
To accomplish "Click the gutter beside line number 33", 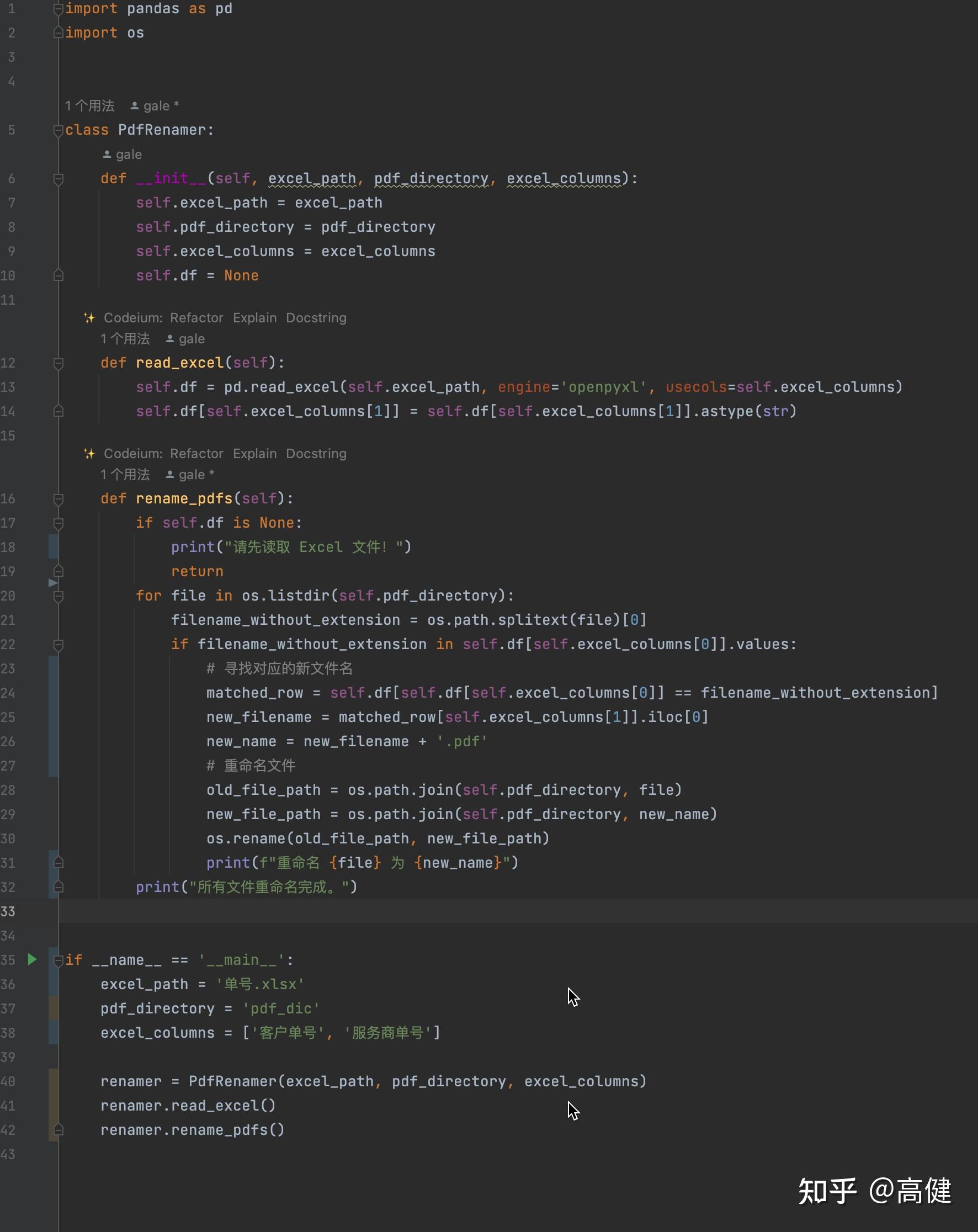I will tap(8, 911).
